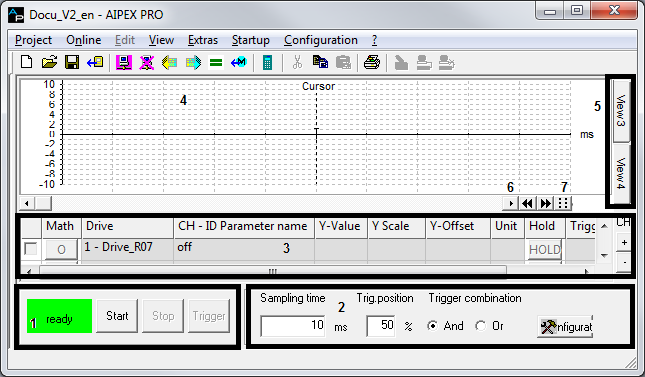Print using the printer icon

372,63
